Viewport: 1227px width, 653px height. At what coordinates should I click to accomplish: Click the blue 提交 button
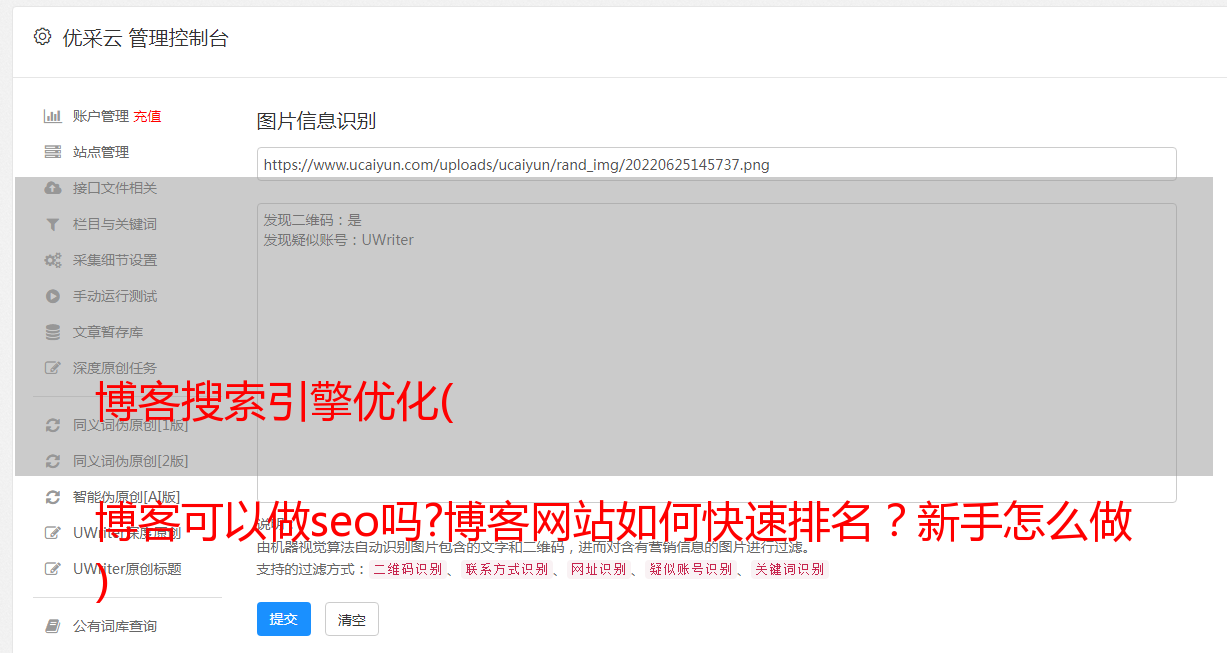pyautogui.click(x=284, y=619)
